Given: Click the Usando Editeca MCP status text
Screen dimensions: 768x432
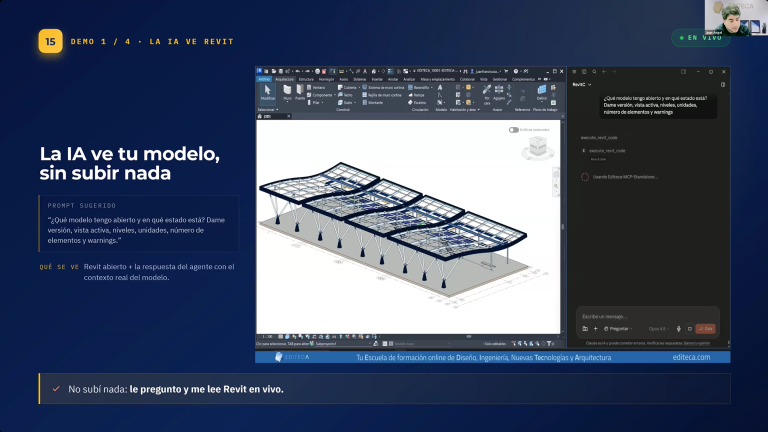Looking at the screenshot, I should pyautogui.click(x=625, y=177).
